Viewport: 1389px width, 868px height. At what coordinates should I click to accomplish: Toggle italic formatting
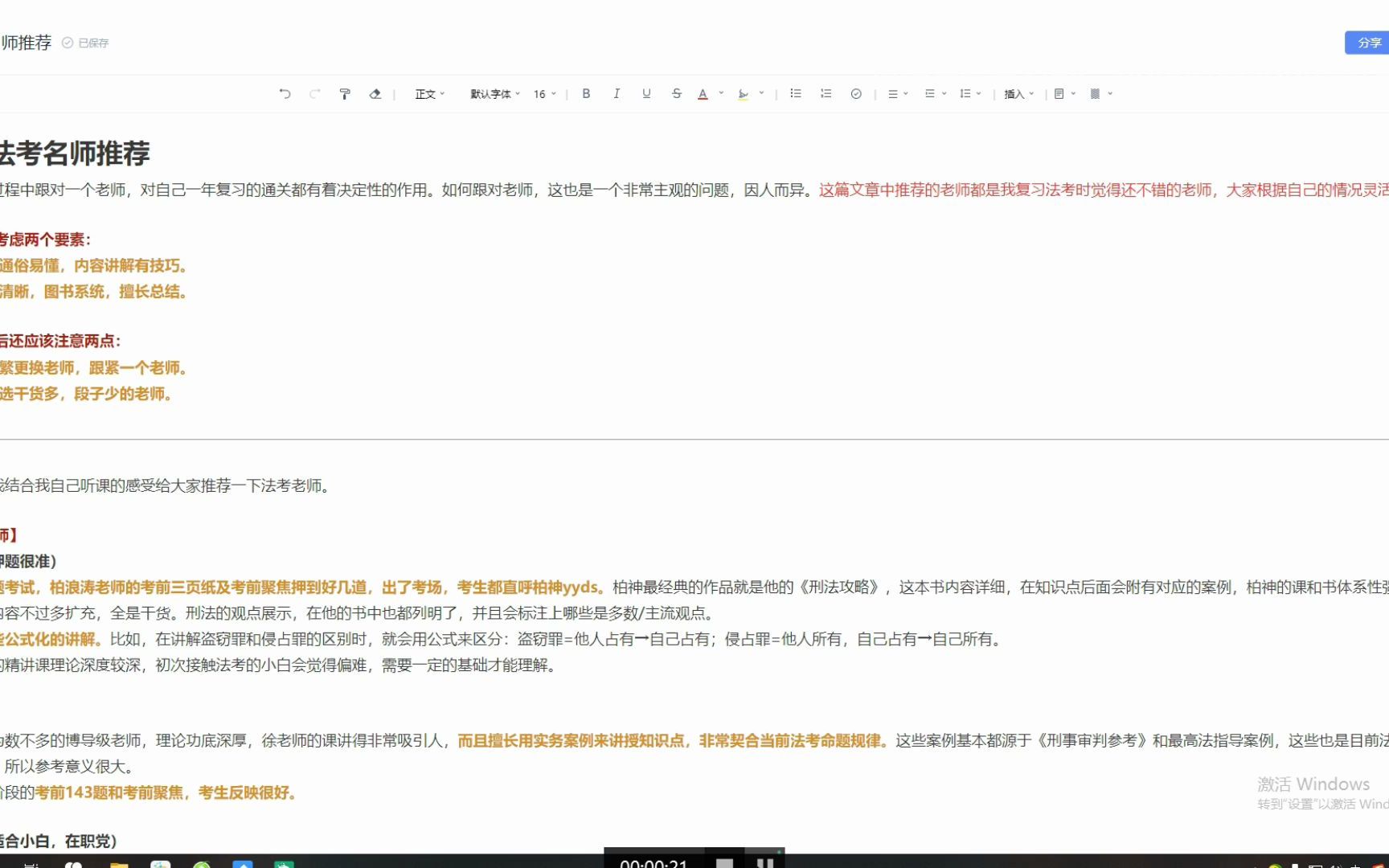(617, 94)
